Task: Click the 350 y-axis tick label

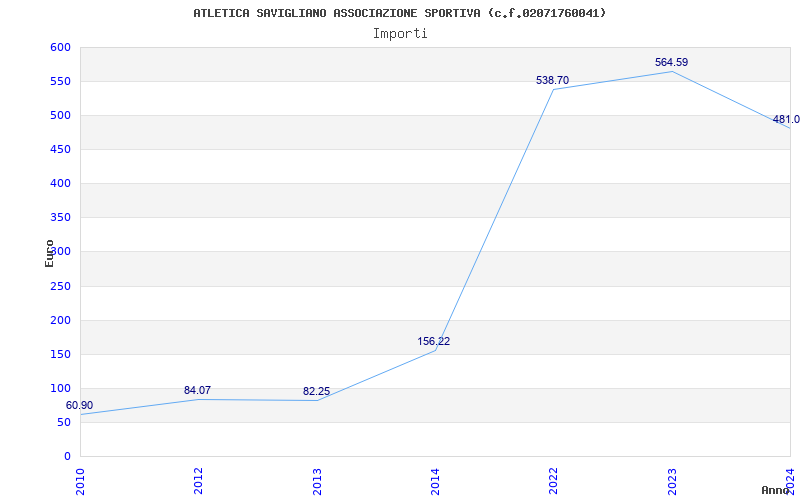Action: 60,218
